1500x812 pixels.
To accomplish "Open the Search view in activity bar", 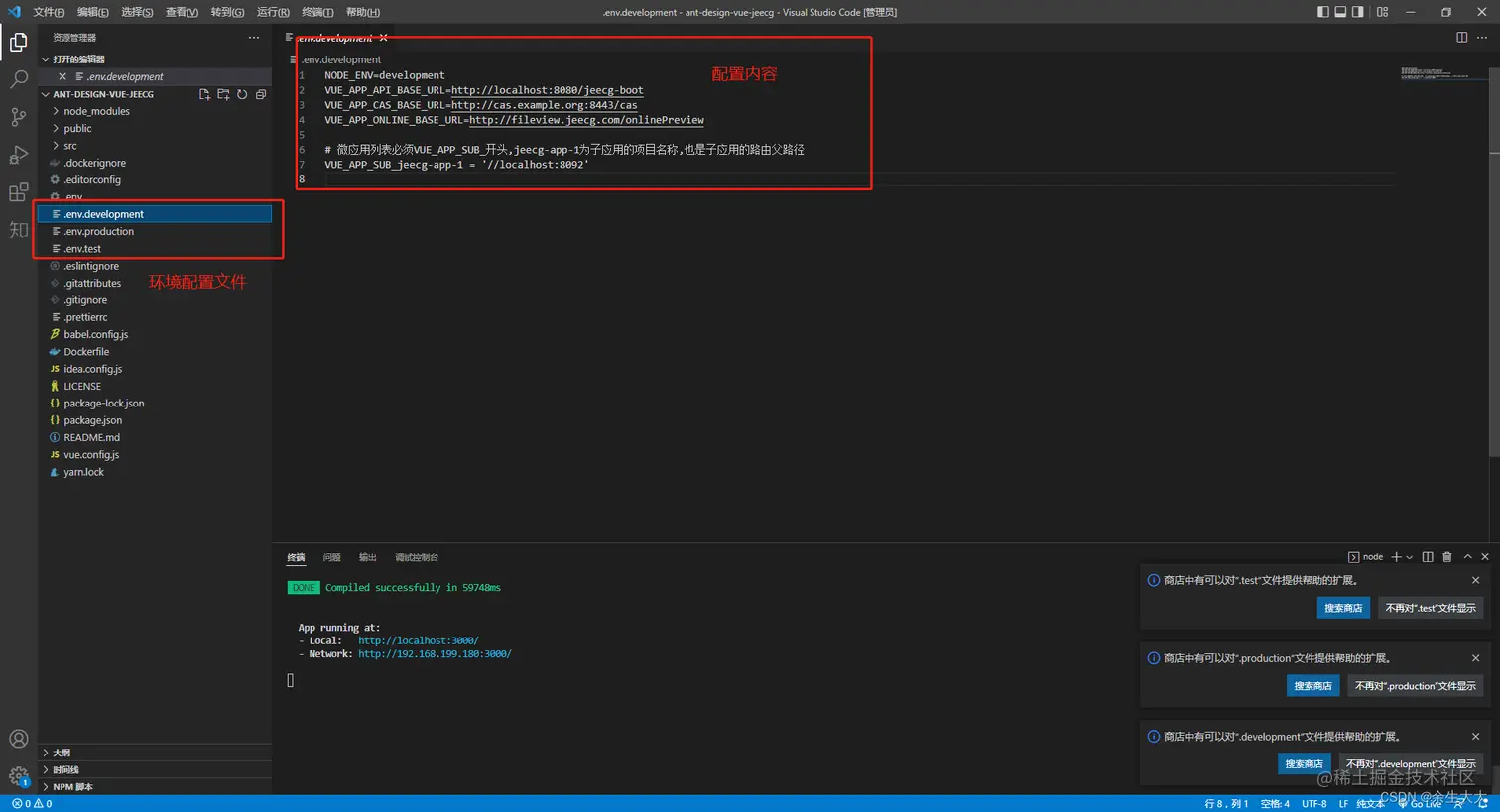I will tap(18, 79).
